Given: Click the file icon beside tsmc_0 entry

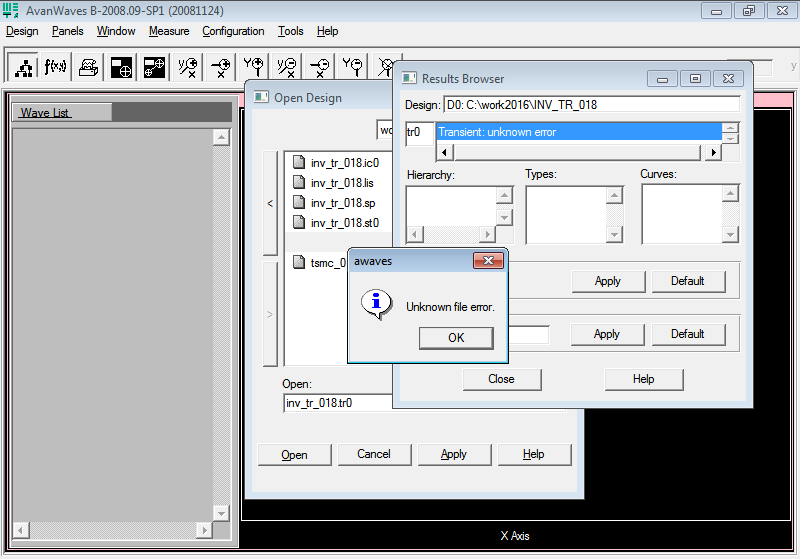Looking at the screenshot, I should (x=299, y=262).
